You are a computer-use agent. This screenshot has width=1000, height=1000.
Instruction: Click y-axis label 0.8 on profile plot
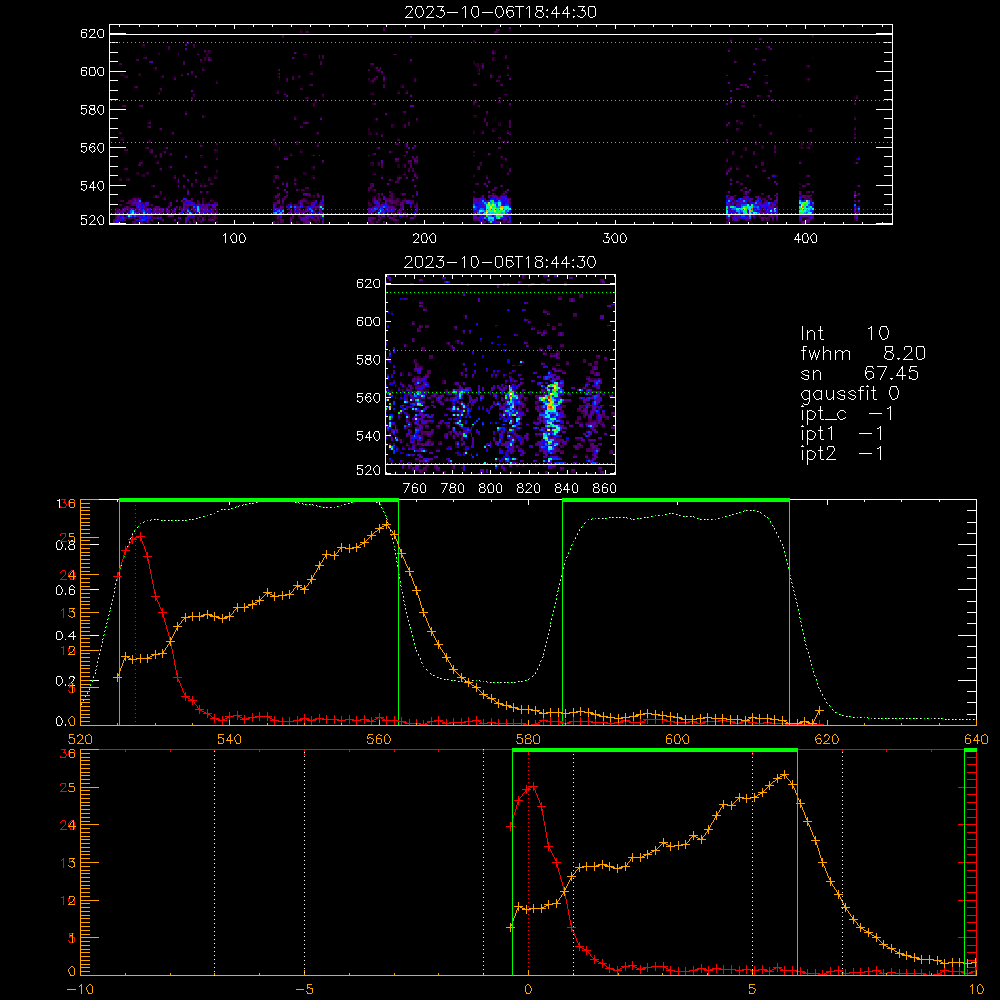coord(66,545)
